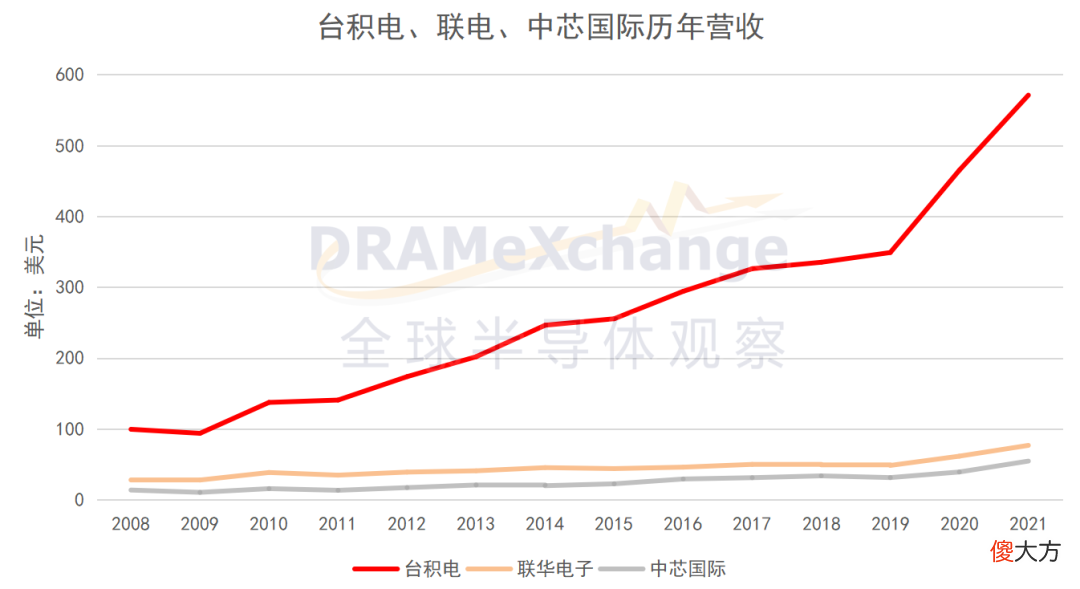Select x-axis year 2014
This screenshot has width=1080, height=589.
[x=545, y=524]
